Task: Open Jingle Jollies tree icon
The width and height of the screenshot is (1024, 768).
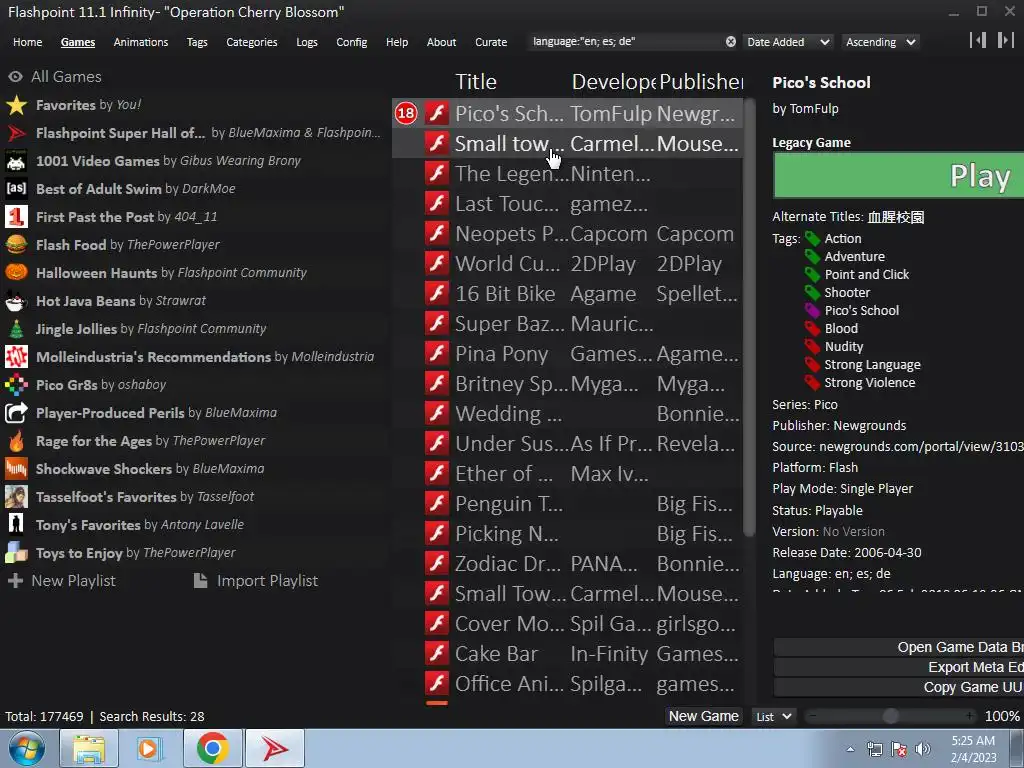Action: [x=16, y=328]
